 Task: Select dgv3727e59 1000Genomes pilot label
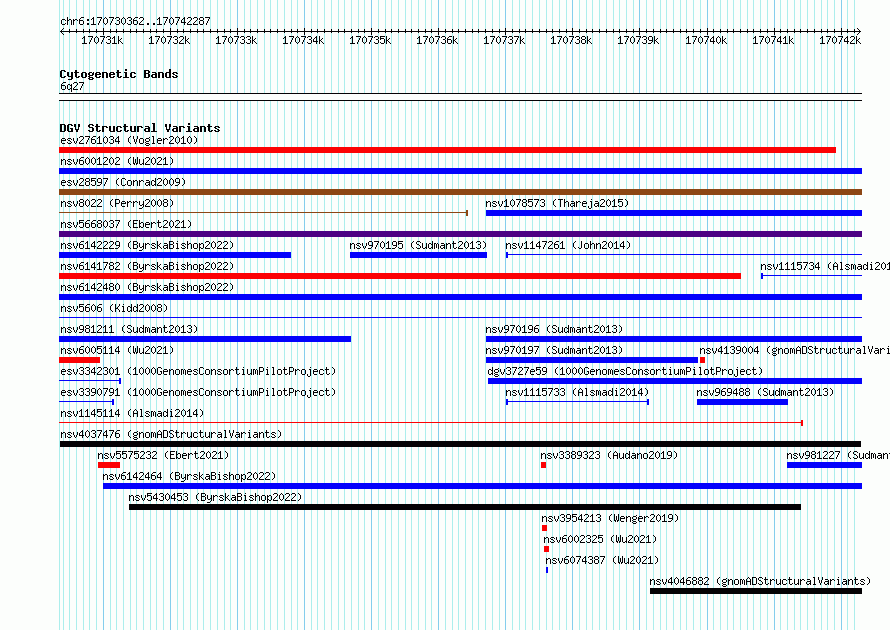[x=625, y=371]
